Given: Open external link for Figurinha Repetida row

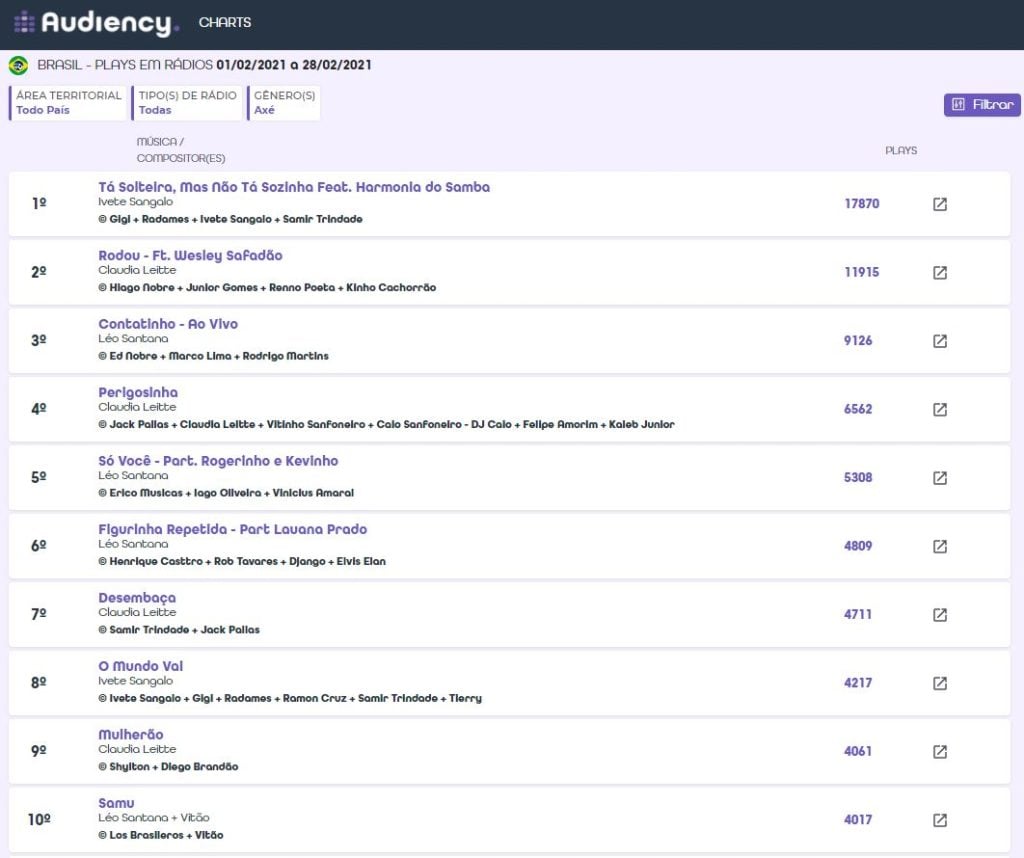Looking at the screenshot, I should (939, 546).
